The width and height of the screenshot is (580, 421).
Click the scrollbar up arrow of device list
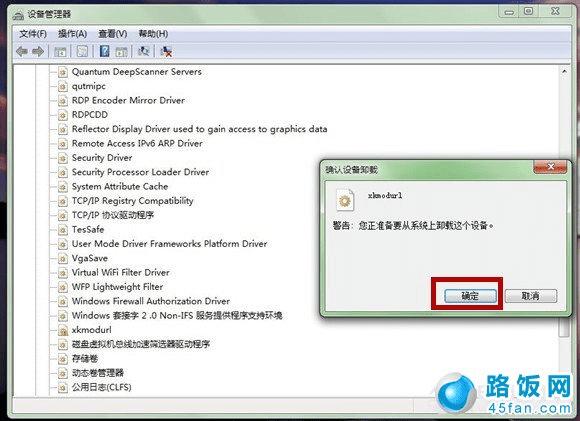(564, 72)
